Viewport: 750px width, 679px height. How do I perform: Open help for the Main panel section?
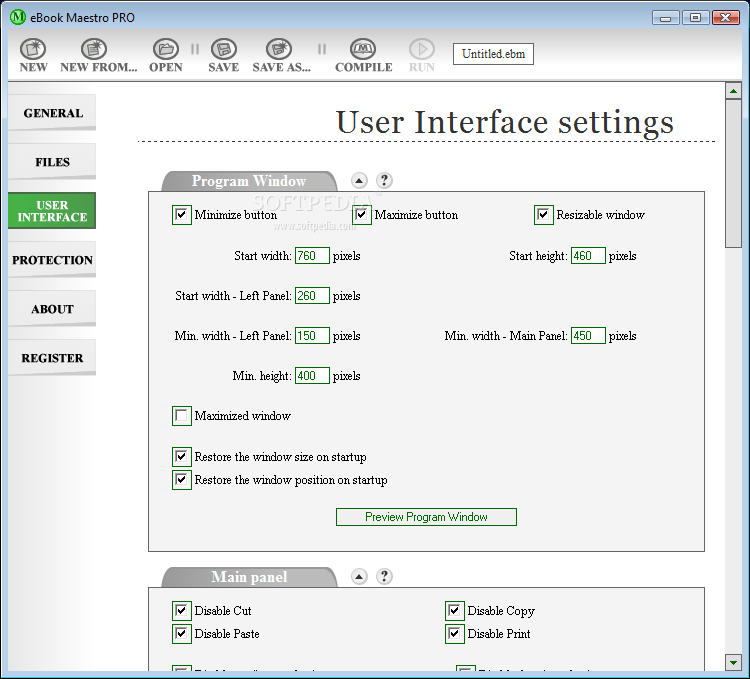tap(384, 576)
